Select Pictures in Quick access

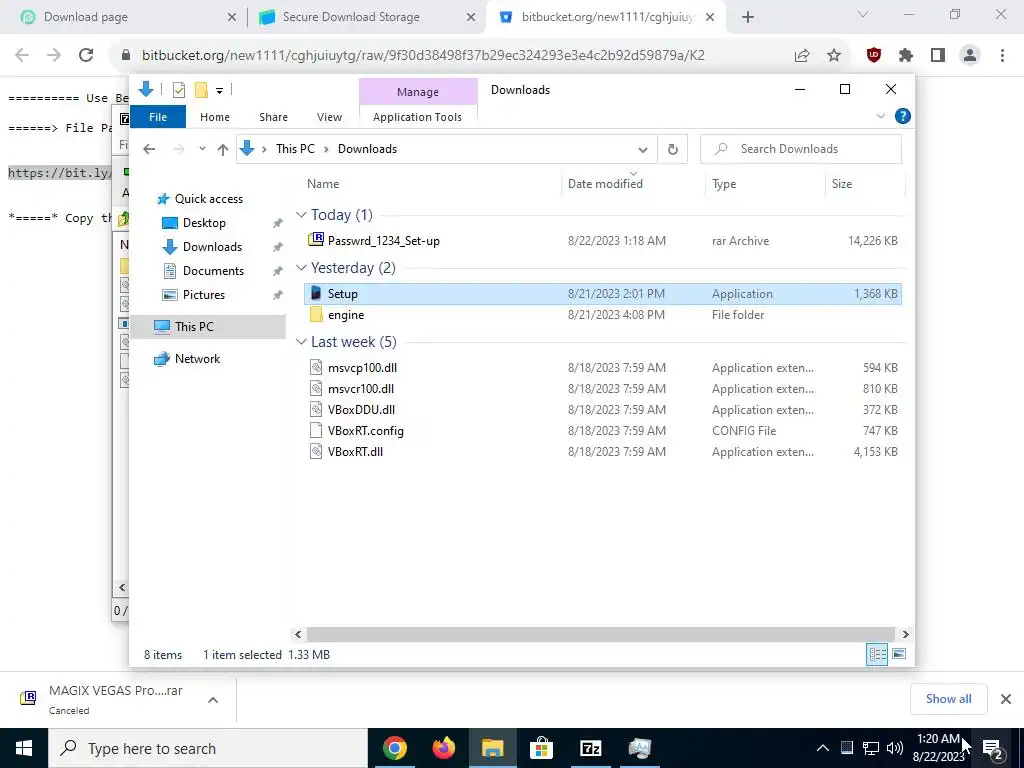[x=204, y=295]
